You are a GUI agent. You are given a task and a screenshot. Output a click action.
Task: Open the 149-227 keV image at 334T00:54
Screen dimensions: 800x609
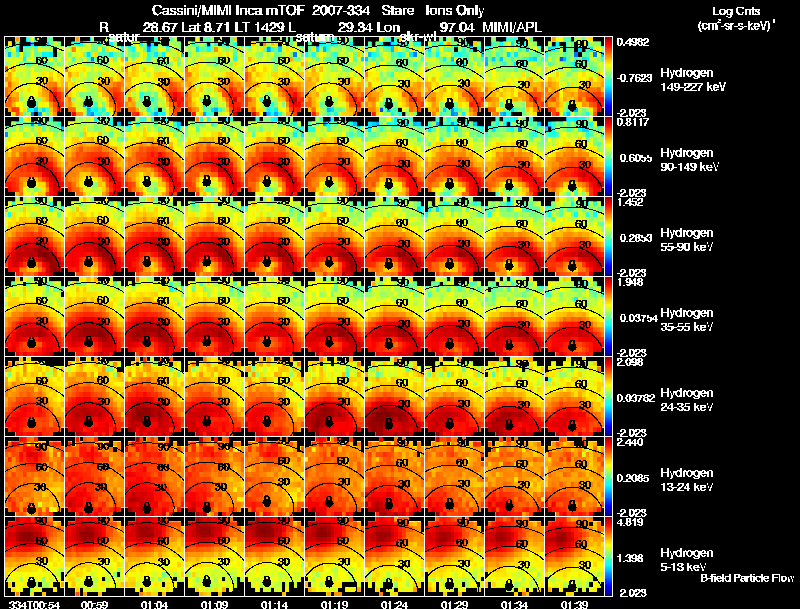(x=35, y=77)
